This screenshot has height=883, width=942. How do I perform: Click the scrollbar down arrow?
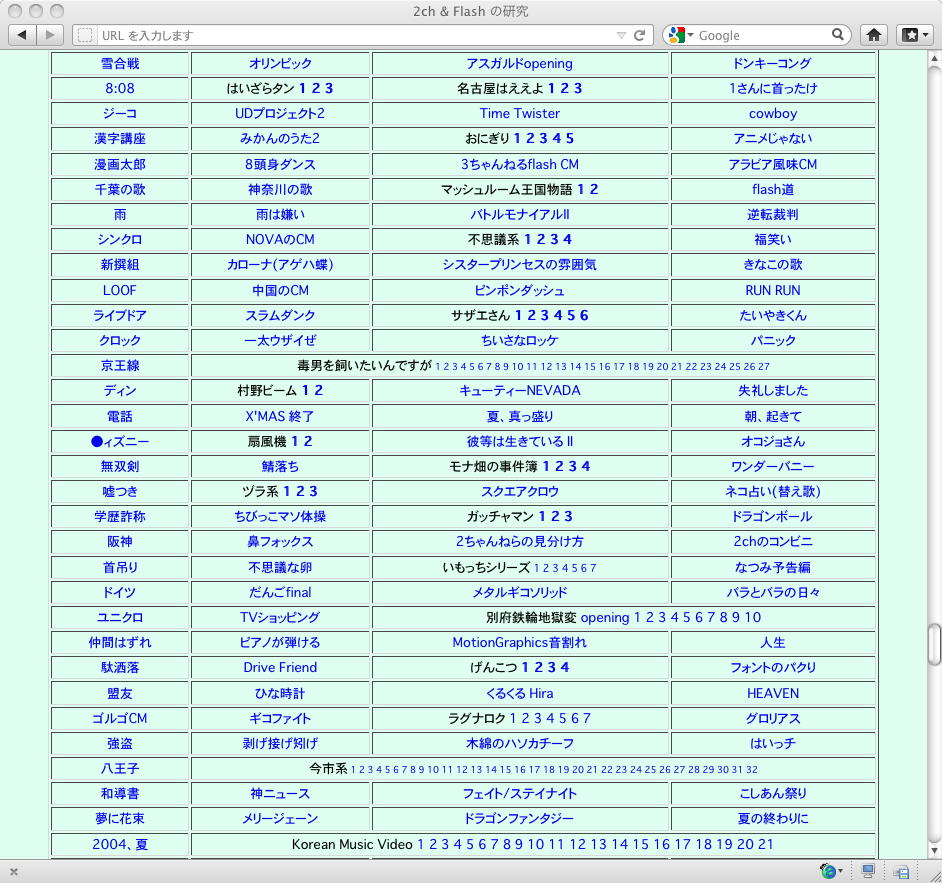pos(934,850)
